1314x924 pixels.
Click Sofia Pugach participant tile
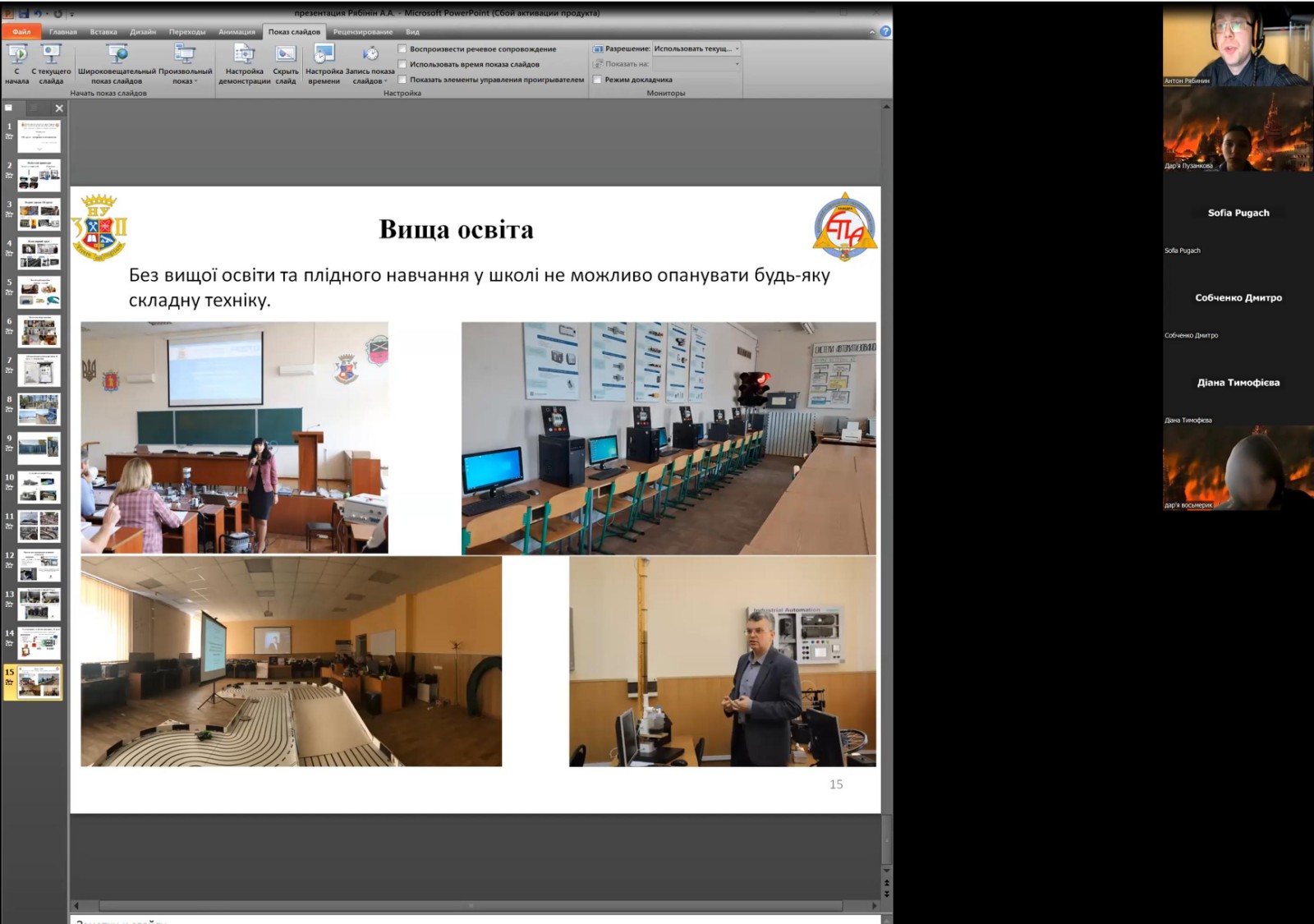click(1238, 214)
